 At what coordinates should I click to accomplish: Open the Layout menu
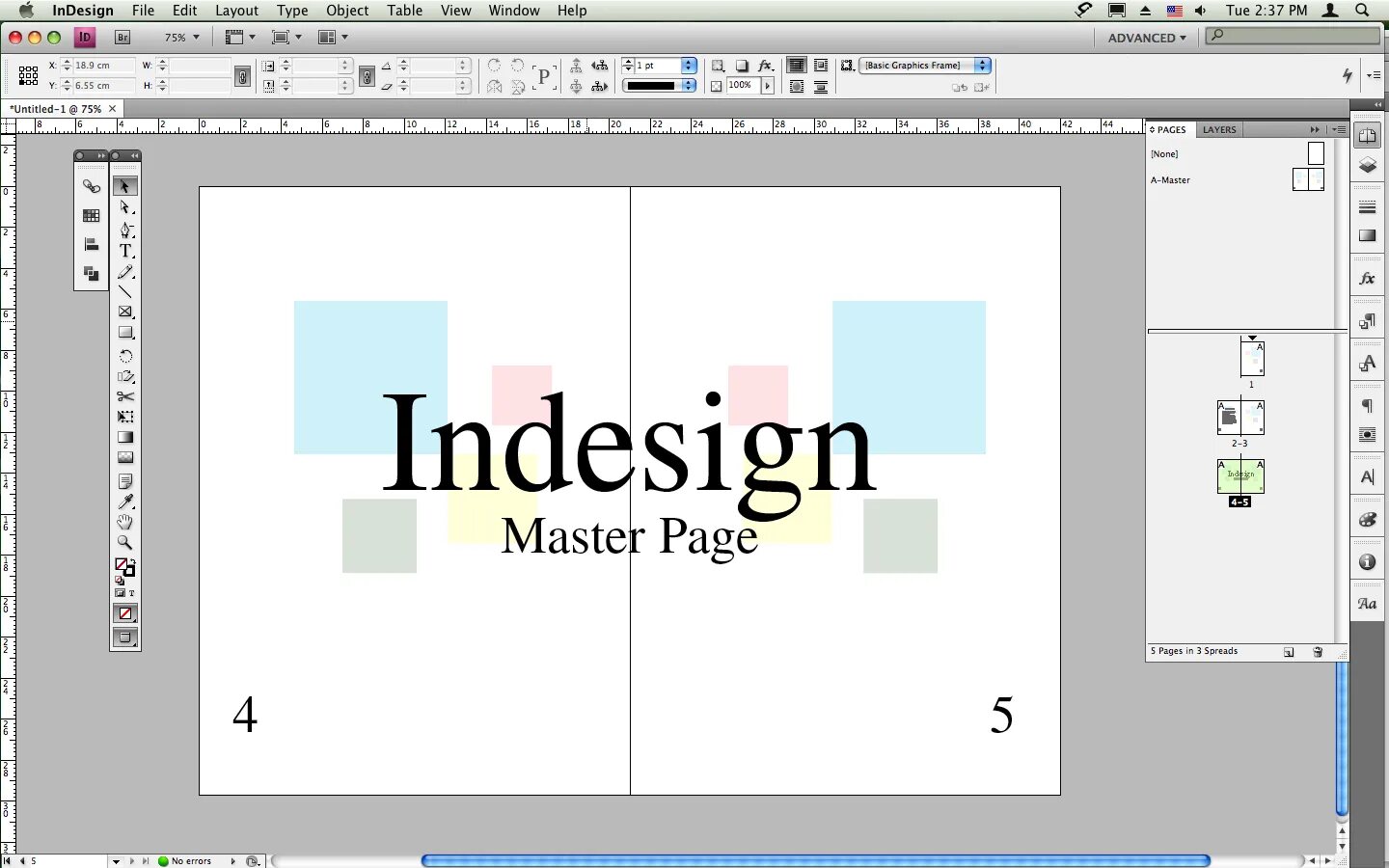236,11
